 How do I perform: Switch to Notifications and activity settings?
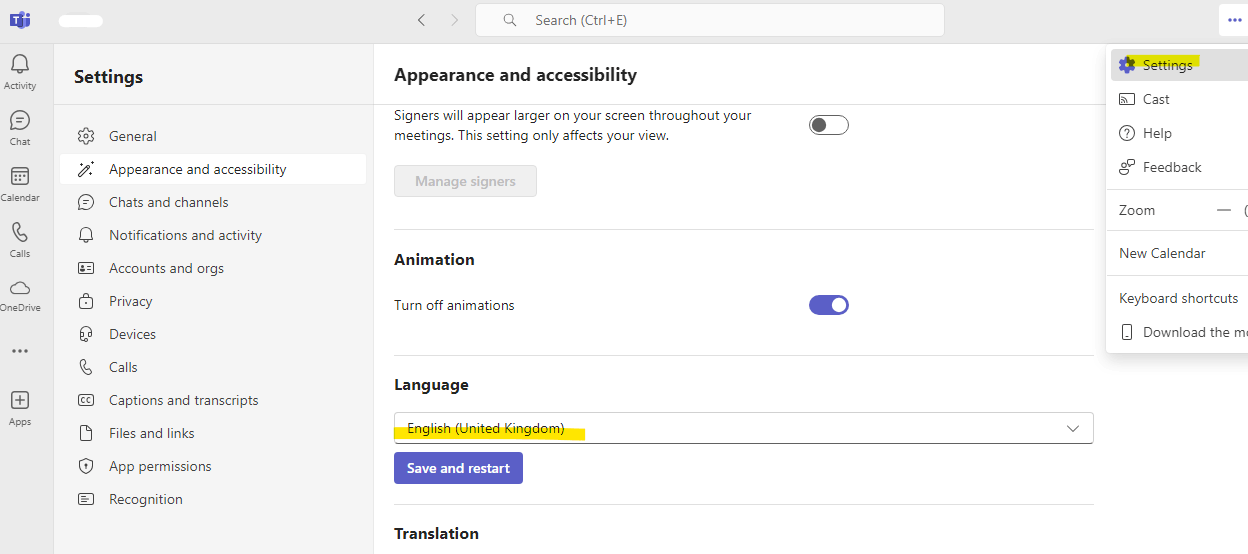pyautogui.click(x=185, y=235)
